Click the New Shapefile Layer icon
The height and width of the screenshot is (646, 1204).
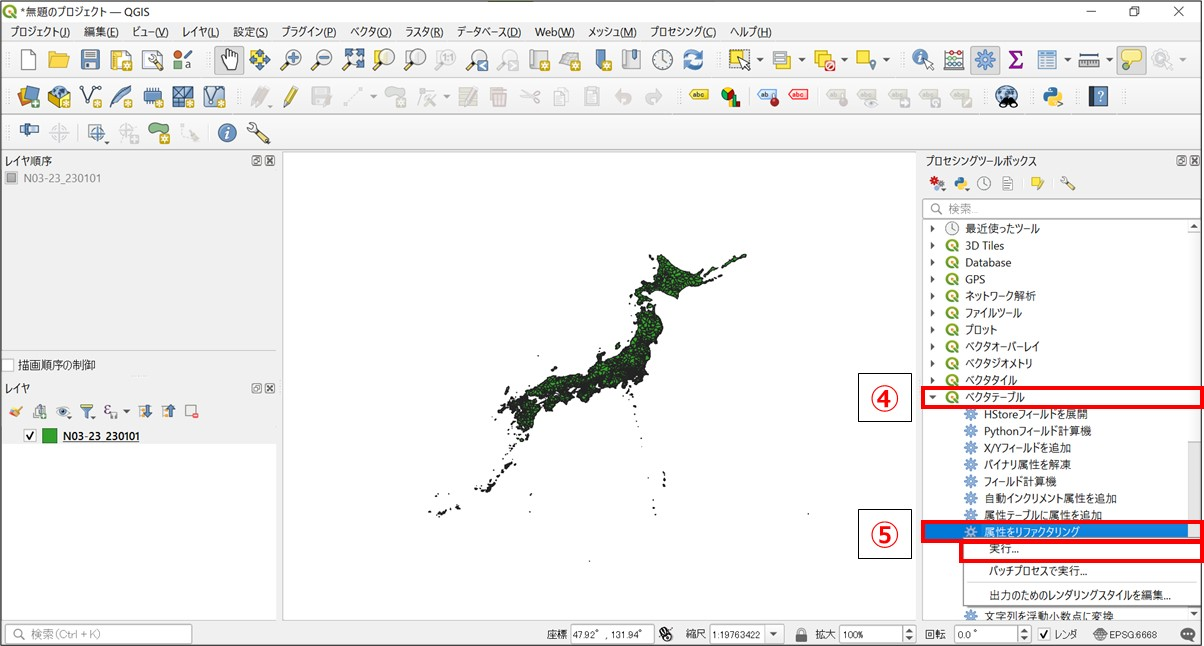point(91,97)
